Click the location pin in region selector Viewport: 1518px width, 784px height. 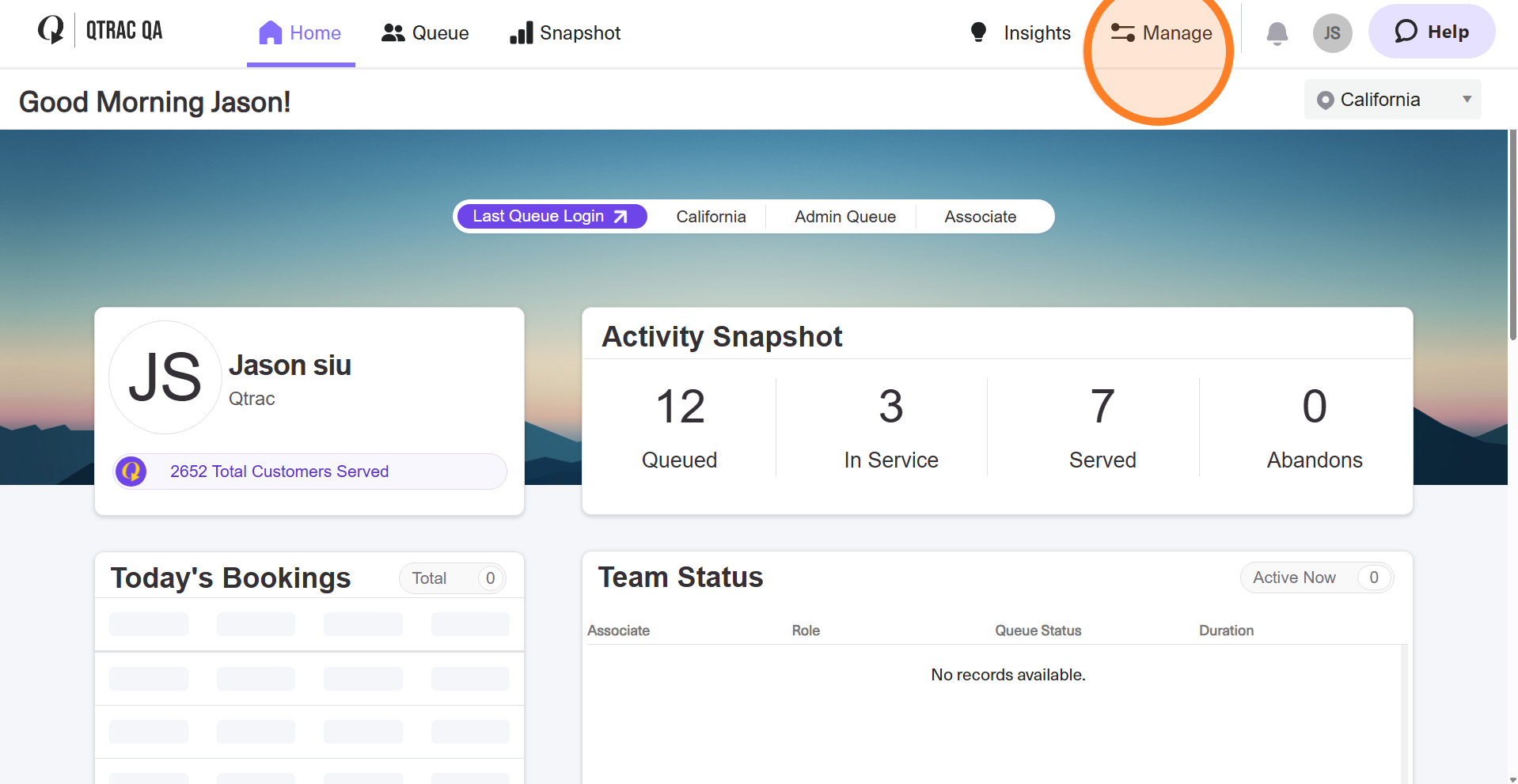1324,99
